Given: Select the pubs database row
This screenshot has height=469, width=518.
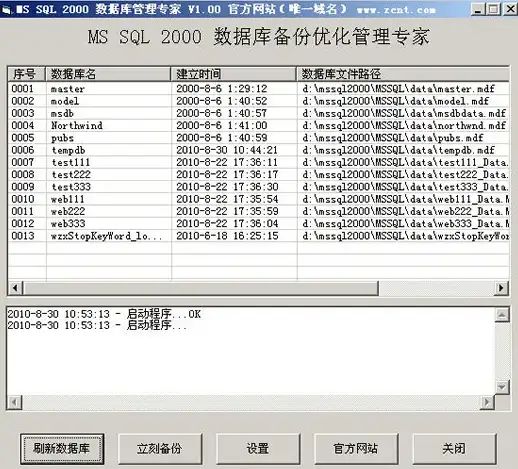Looking at the screenshot, I should pyautogui.click(x=258, y=138).
